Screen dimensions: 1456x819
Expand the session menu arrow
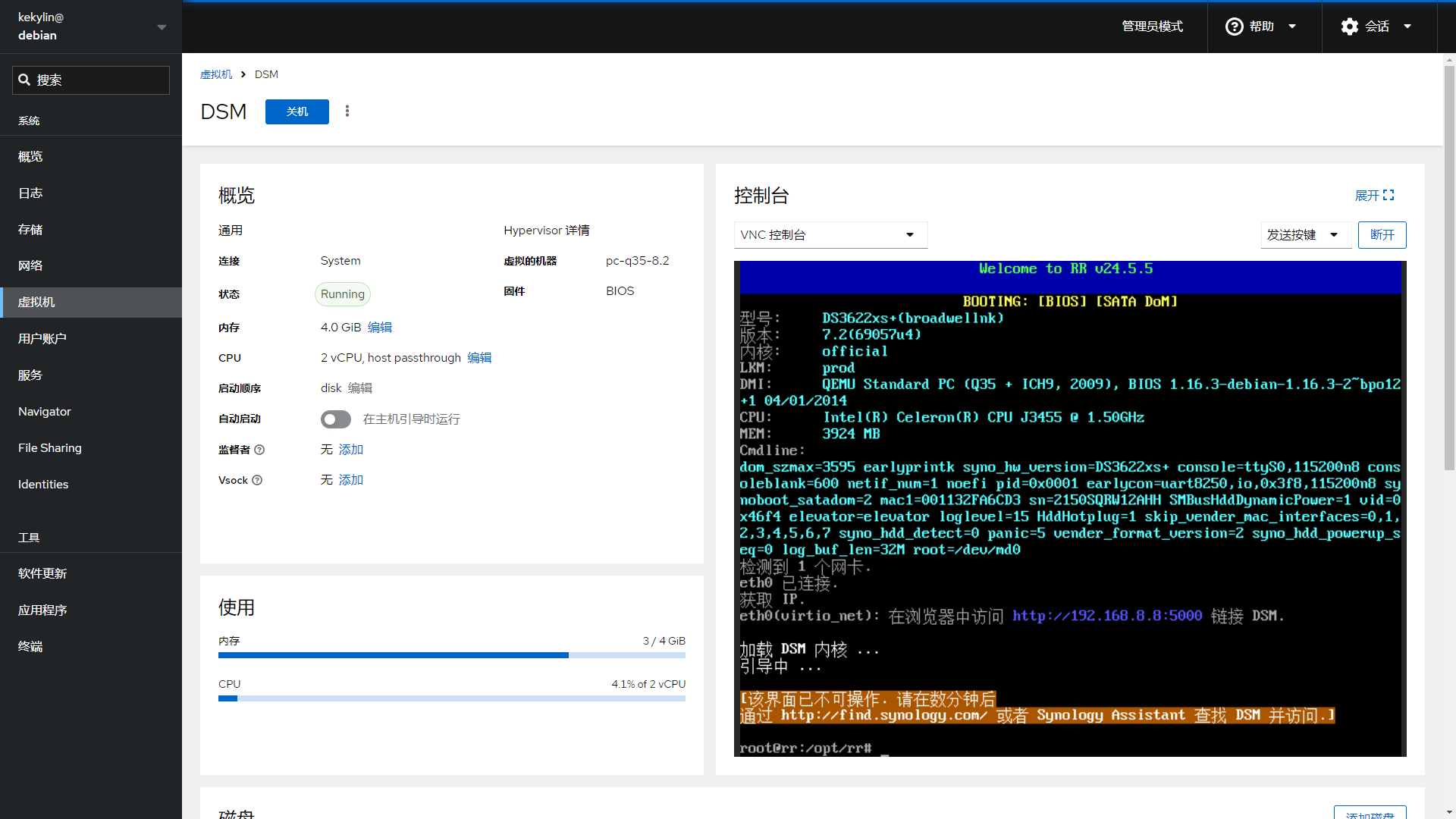pos(1407,27)
